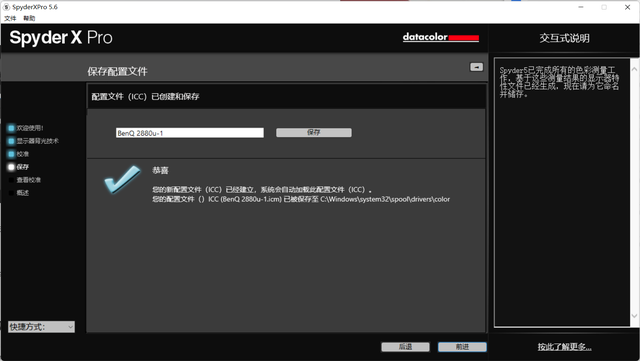
Task: Select the 校准 step marker
Action: coord(11,154)
